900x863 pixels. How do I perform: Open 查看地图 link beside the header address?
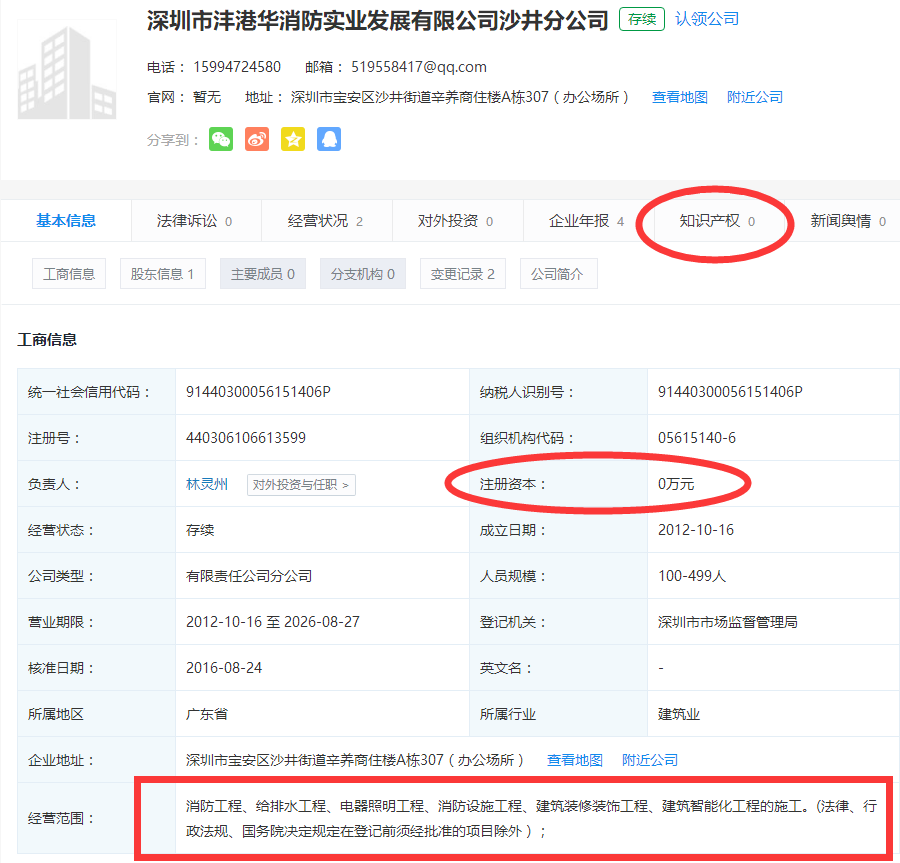[680, 97]
